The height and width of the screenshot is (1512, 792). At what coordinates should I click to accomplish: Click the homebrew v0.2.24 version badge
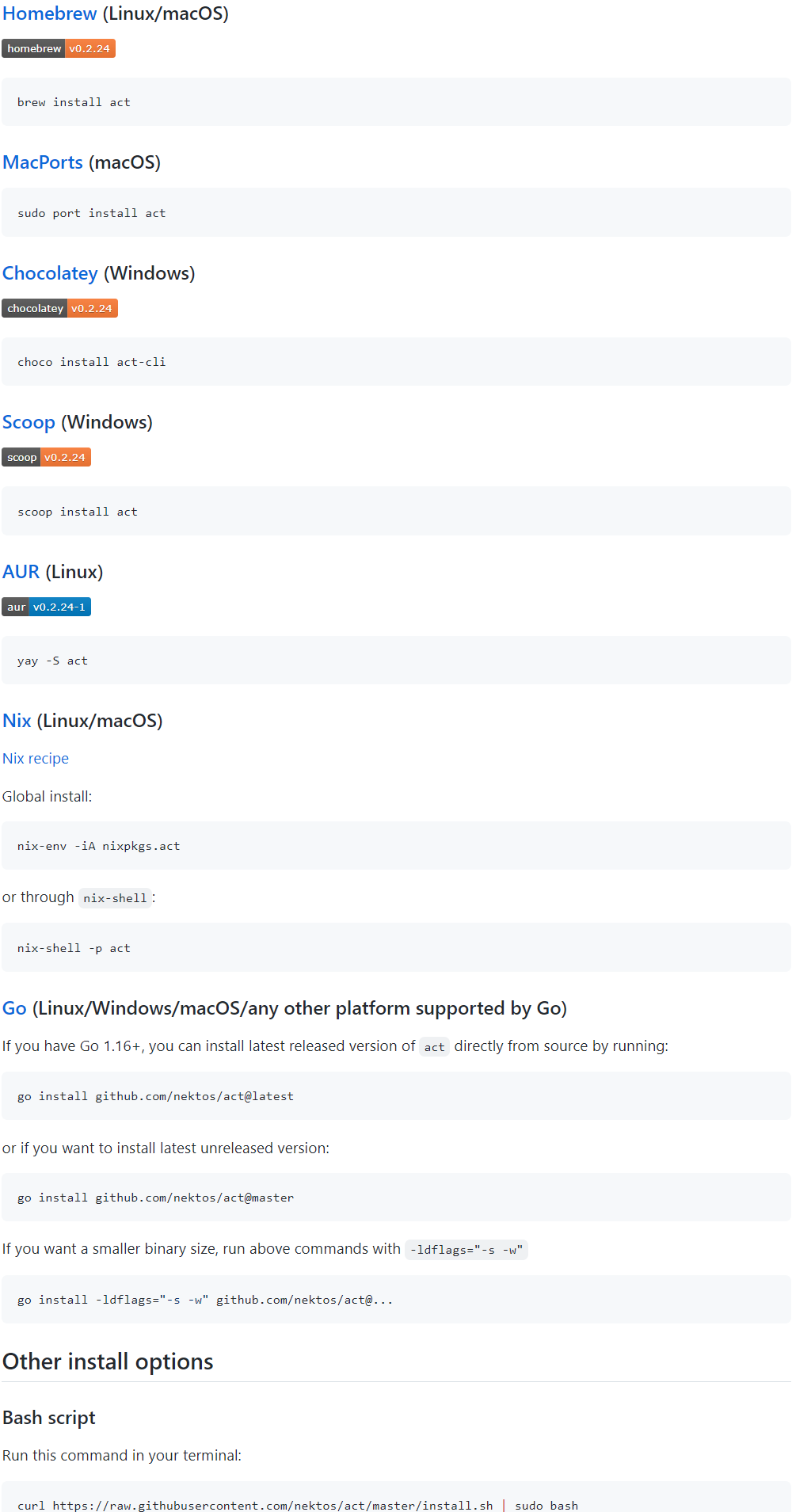coord(59,48)
